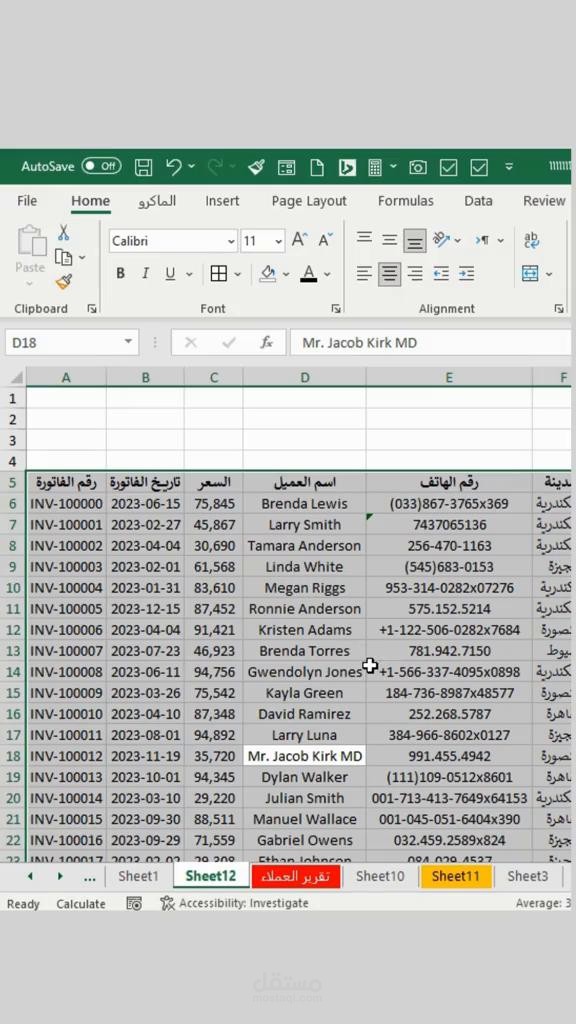
Task: Switch to the Page Layout tab
Action: coord(309,201)
